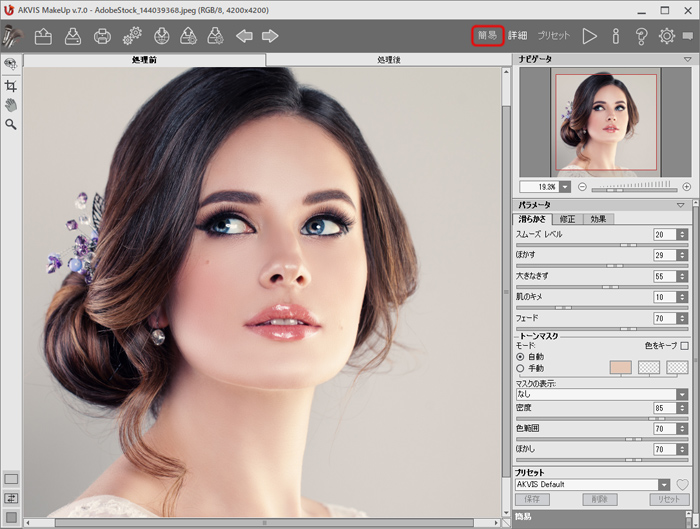The height and width of the screenshot is (529, 700).
Task: Click the horizontal image scrollbar
Action: pos(263,522)
